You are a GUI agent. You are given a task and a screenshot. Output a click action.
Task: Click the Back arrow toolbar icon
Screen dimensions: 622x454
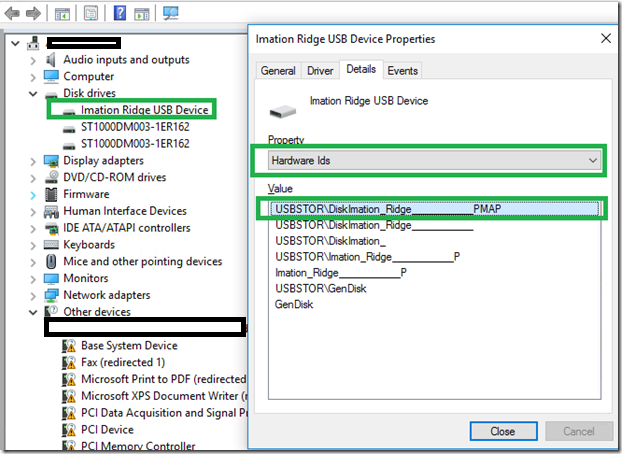pos(12,13)
